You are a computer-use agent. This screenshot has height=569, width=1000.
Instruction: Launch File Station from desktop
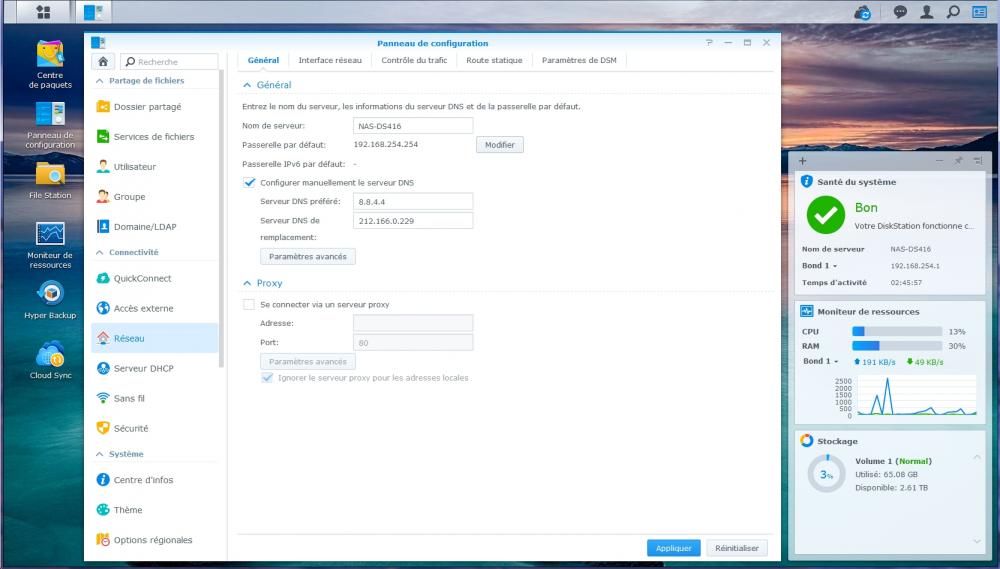[50, 175]
